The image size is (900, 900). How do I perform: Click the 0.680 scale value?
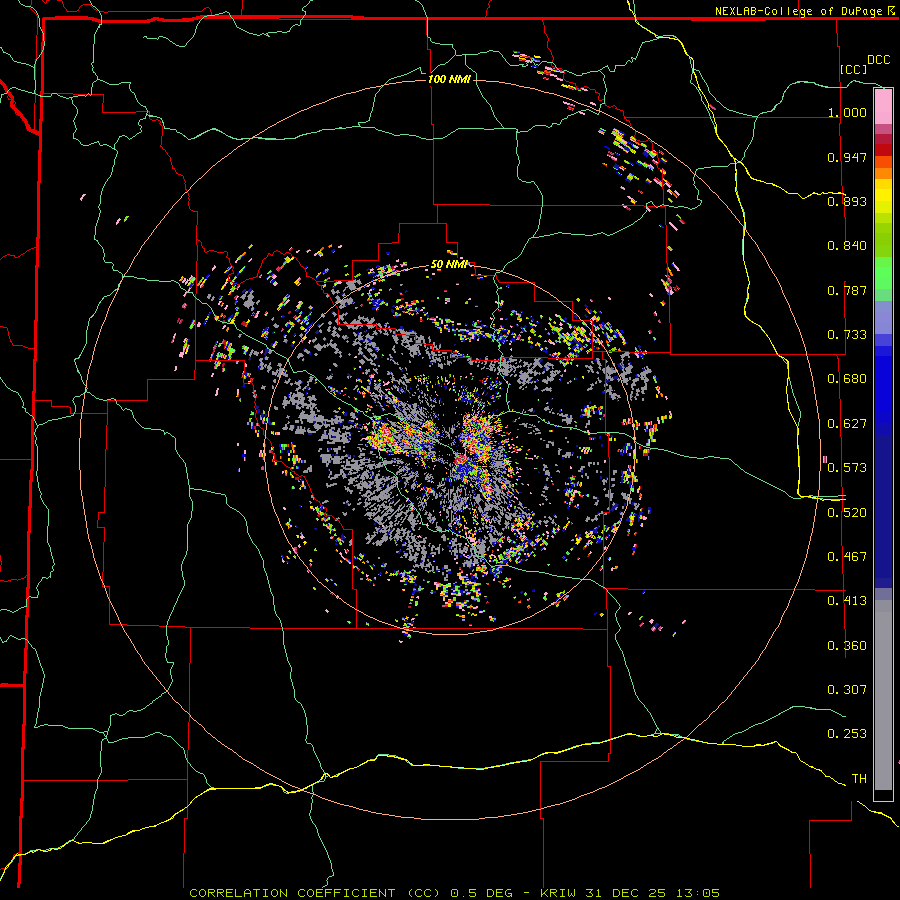tap(847, 379)
